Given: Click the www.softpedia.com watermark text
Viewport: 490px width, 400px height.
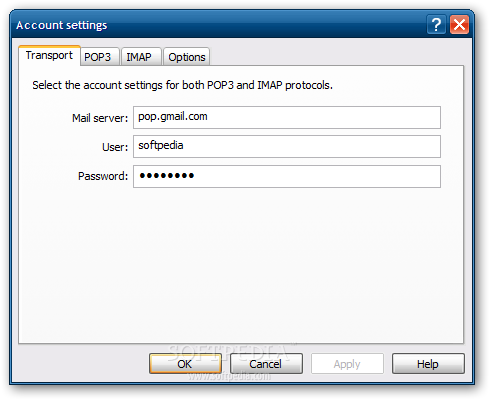Looking at the screenshot, I should (230, 376).
